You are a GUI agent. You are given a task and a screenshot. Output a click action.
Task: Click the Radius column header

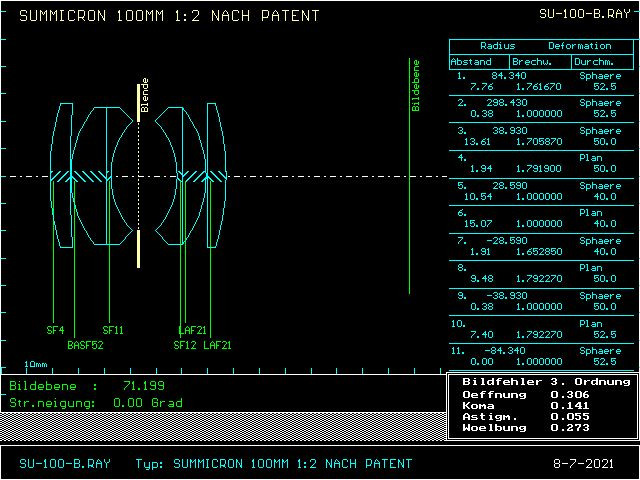coord(497,46)
